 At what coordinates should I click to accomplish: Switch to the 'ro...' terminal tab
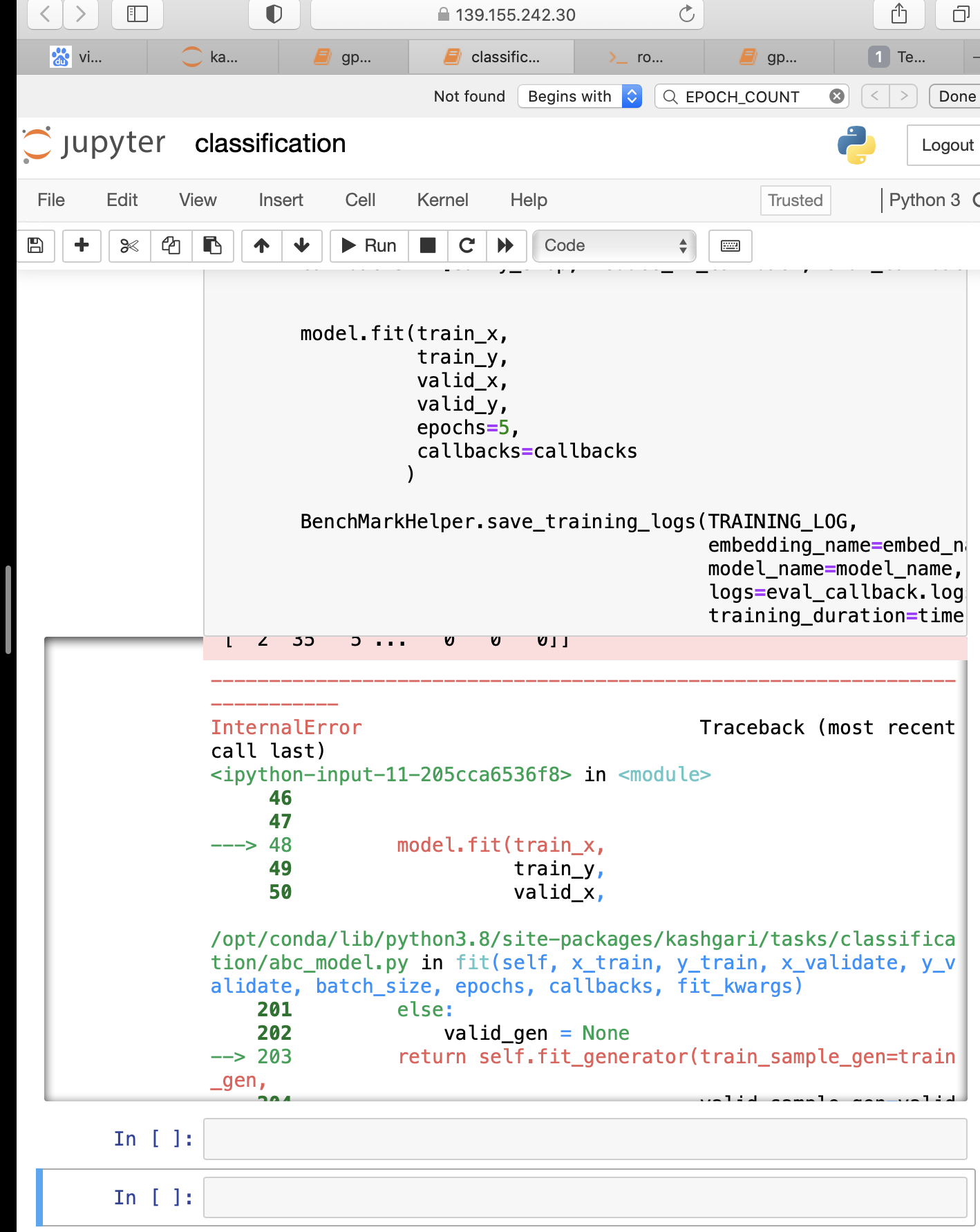coord(639,57)
